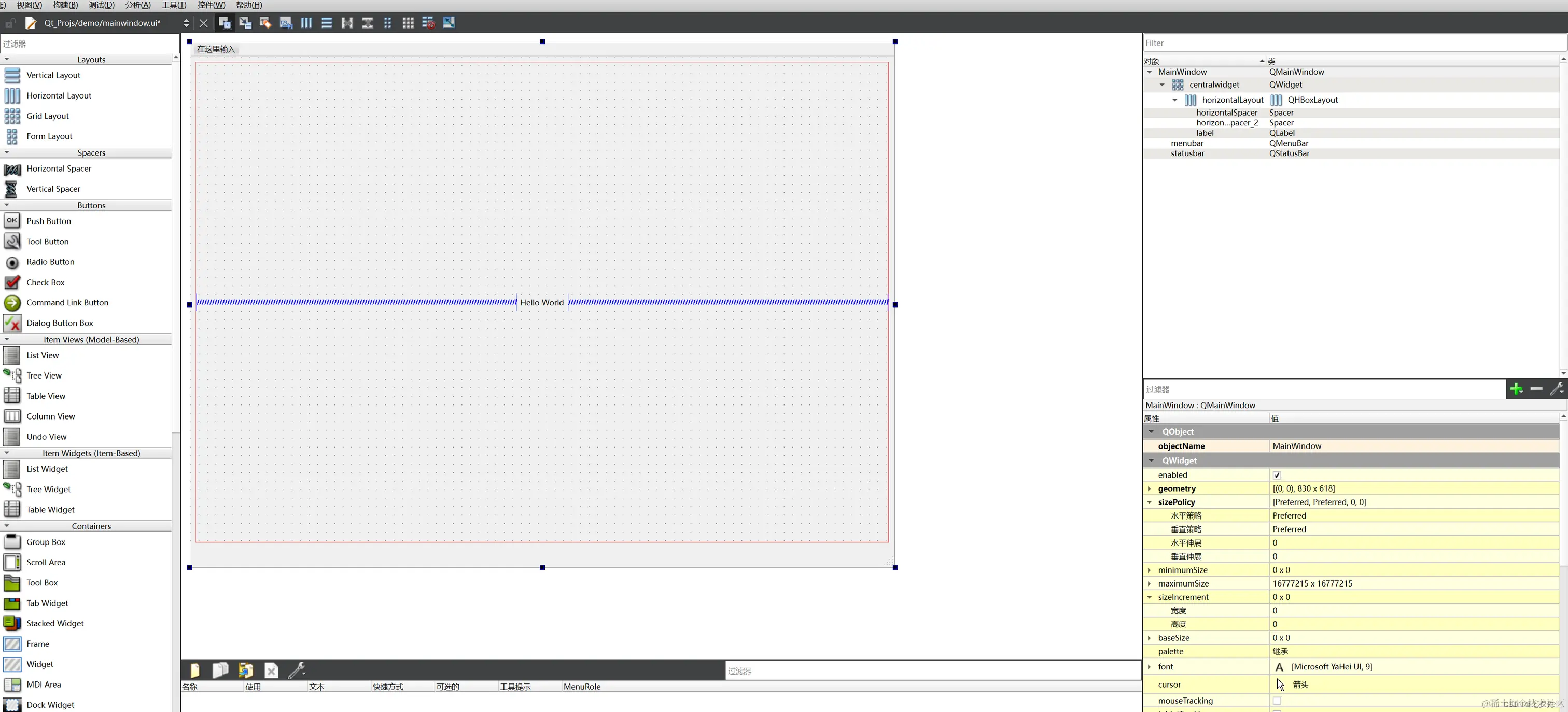Open the 工具(T) menu
The width and height of the screenshot is (1568, 712).
click(x=174, y=5)
